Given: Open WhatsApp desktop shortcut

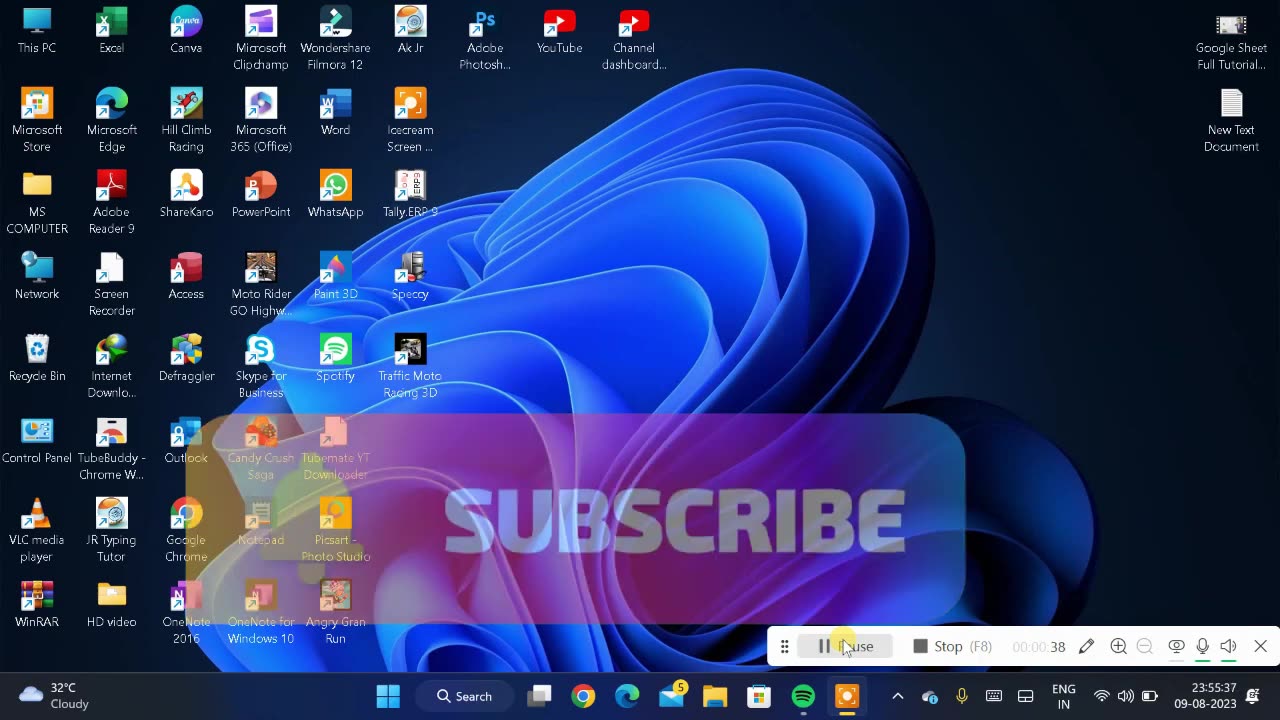Looking at the screenshot, I should click(335, 194).
